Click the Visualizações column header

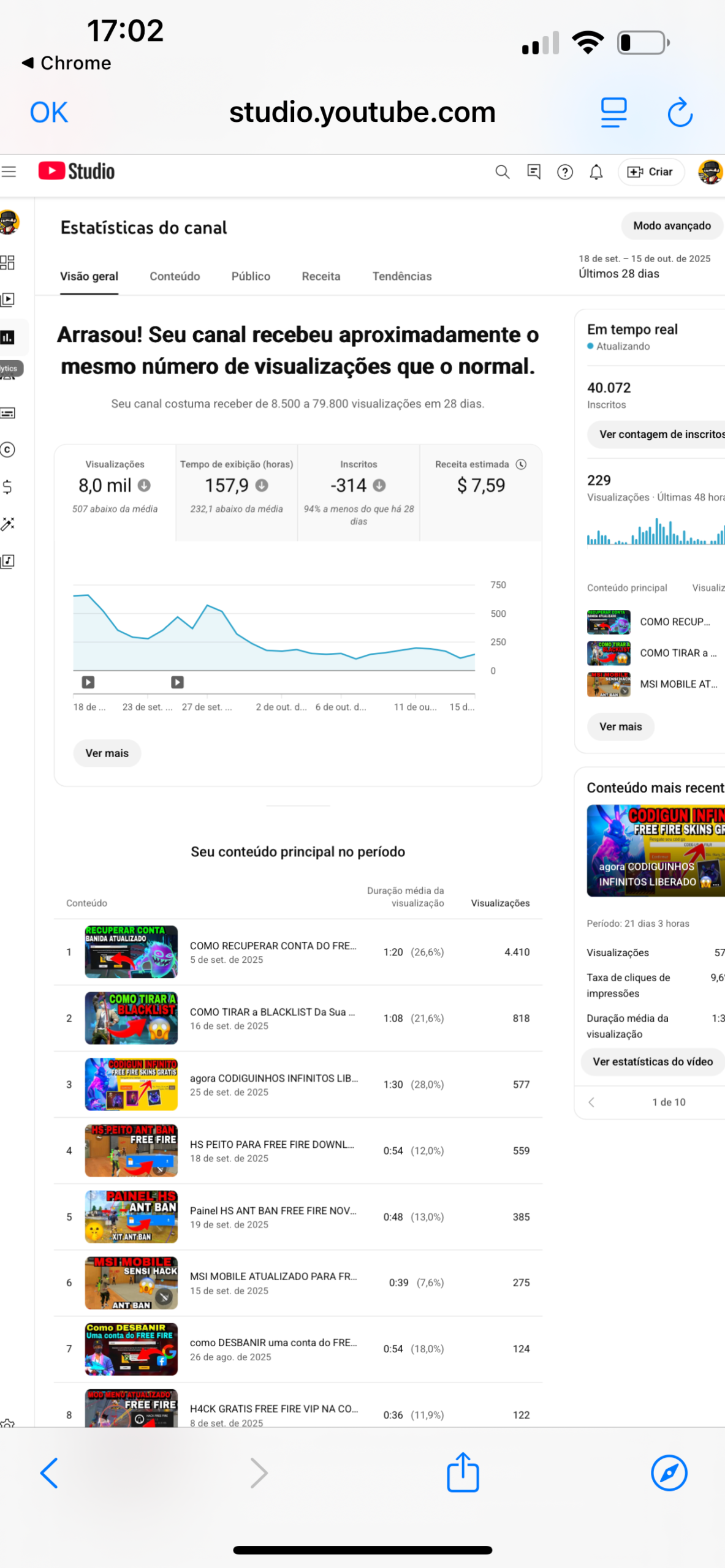point(500,903)
